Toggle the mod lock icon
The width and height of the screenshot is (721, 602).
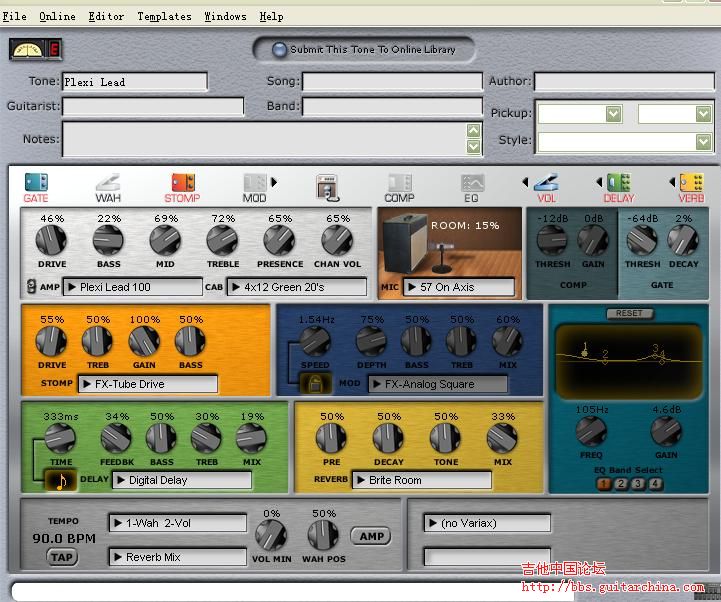tap(316, 384)
